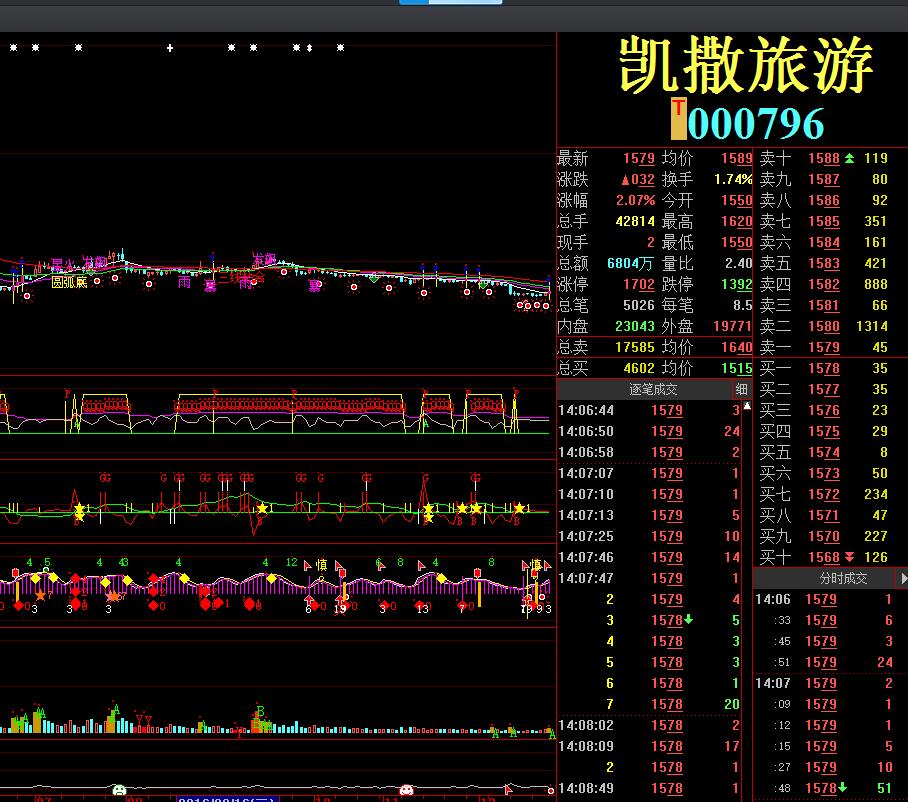Click the 最新 price value 1579
Screen dimensions: 908x802
coord(639,158)
